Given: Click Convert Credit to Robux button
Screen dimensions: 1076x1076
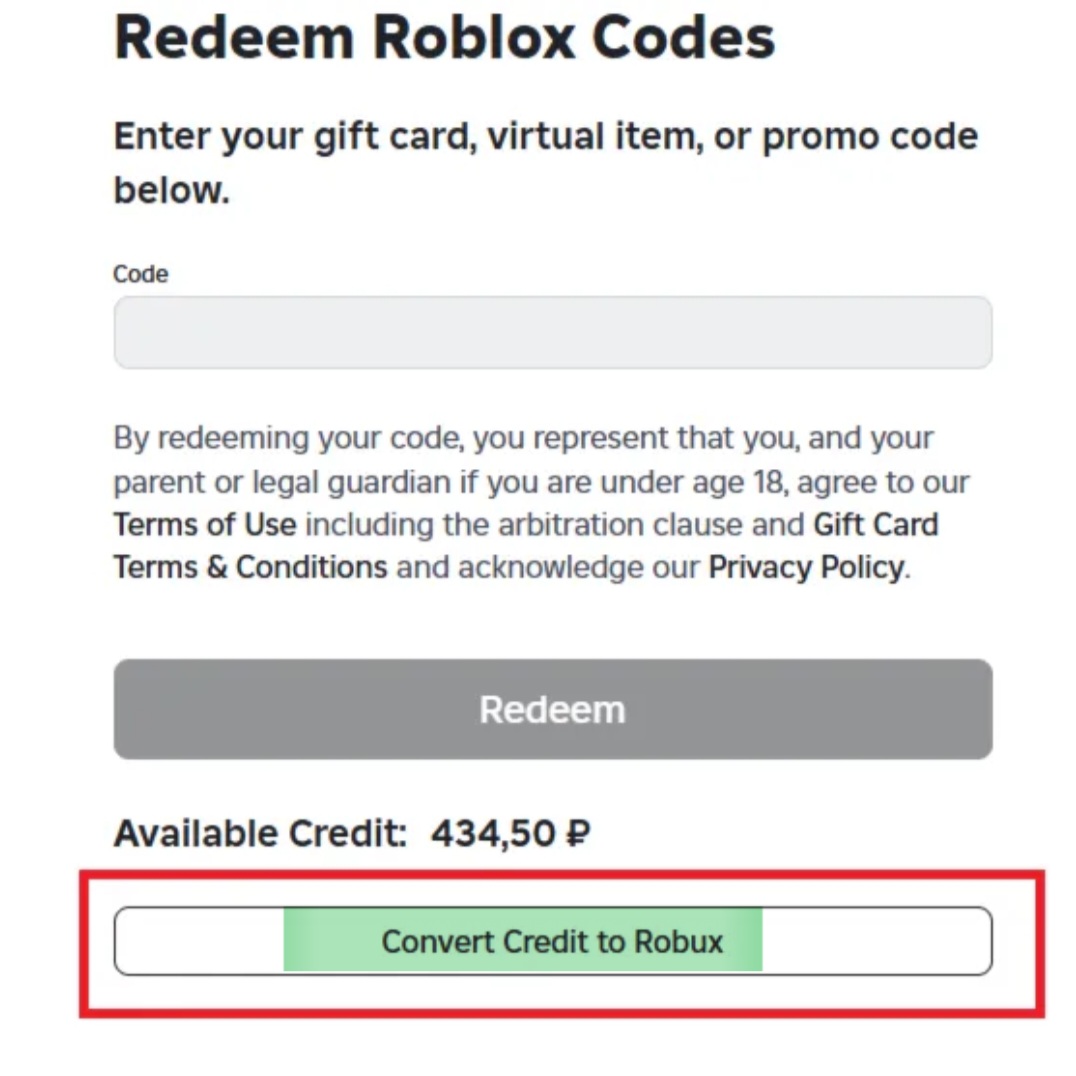Looking at the screenshot, I should [552, 941].
